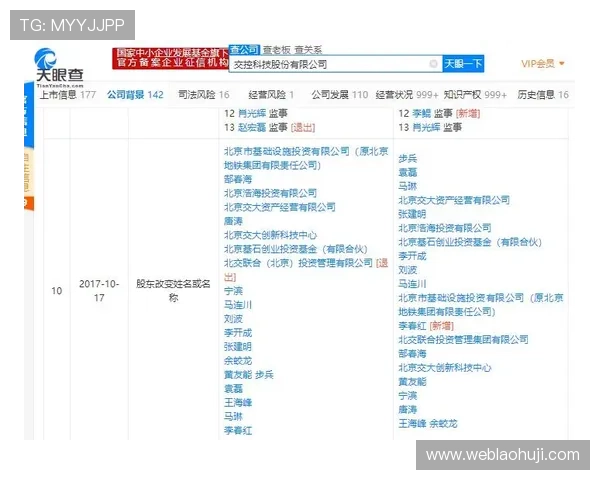This screenshot has height=480, width=600.
Task: Open 黄友能 link in left column
Action: 238,375
